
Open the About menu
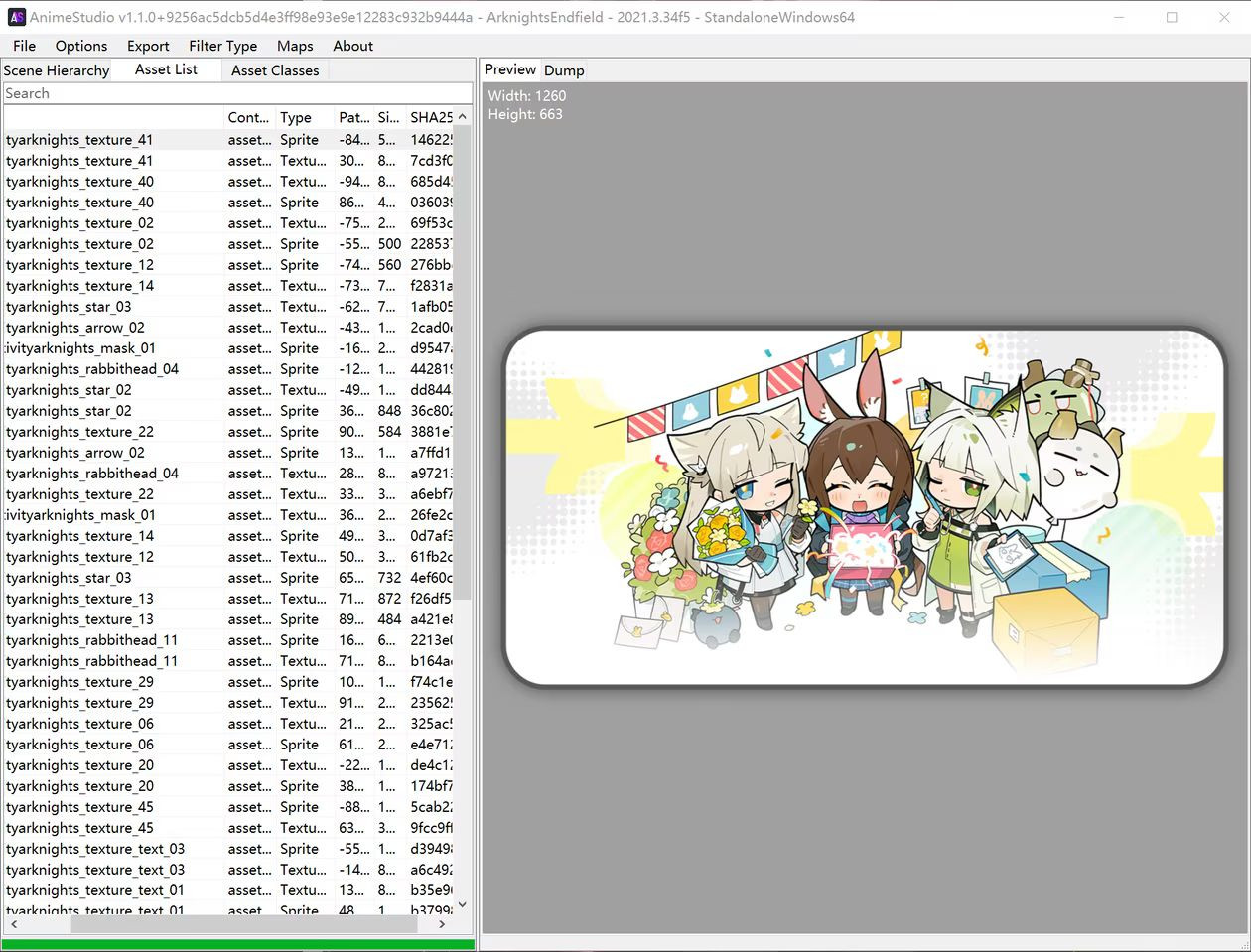coord(353,46)
